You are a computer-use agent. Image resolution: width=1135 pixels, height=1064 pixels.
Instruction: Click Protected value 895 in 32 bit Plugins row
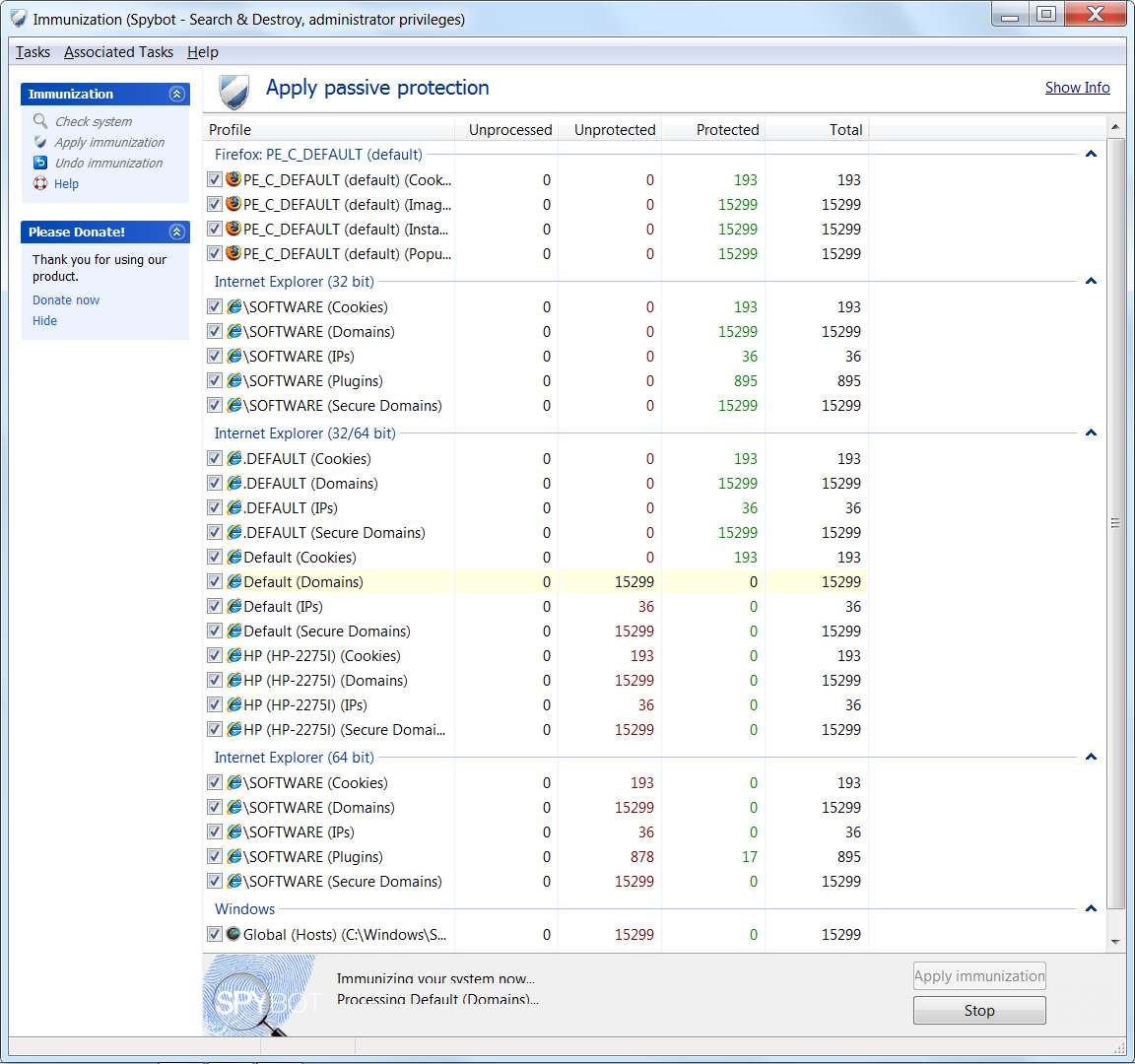[746, 380]
